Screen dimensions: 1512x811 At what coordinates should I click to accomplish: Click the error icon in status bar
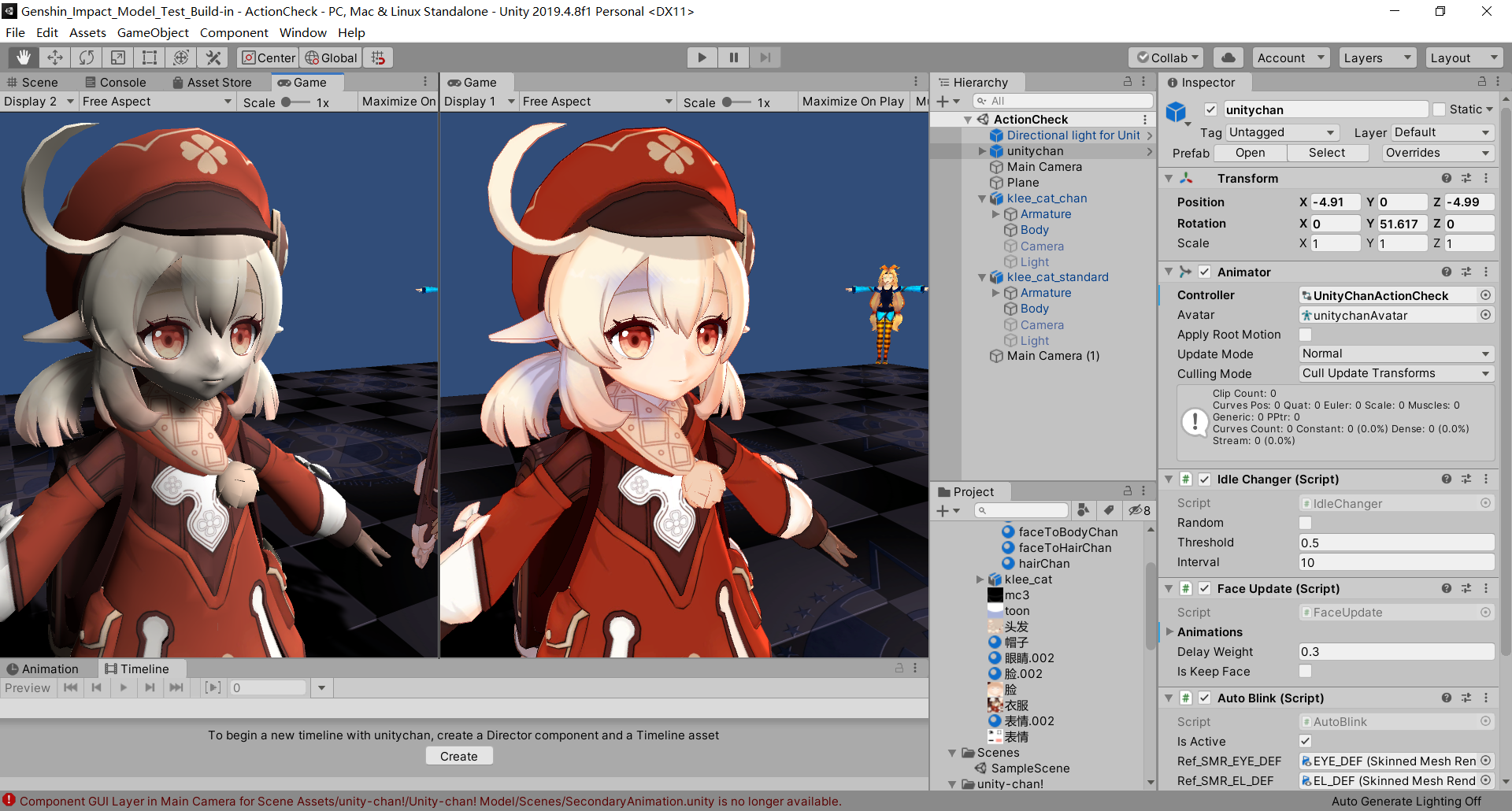(x=9, y=801)
